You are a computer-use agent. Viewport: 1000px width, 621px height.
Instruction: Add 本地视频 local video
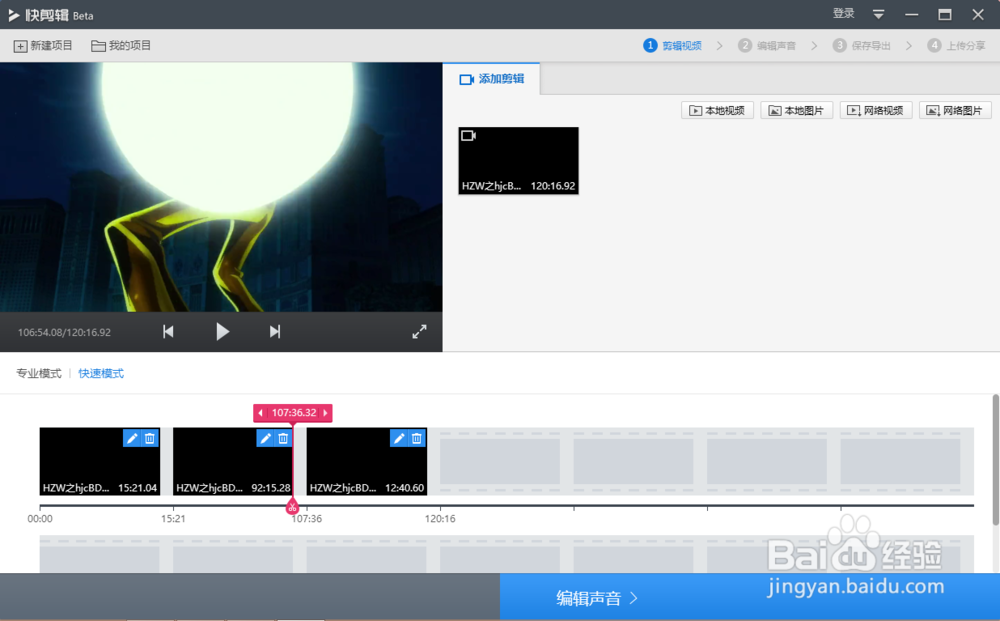click(717, 110)
